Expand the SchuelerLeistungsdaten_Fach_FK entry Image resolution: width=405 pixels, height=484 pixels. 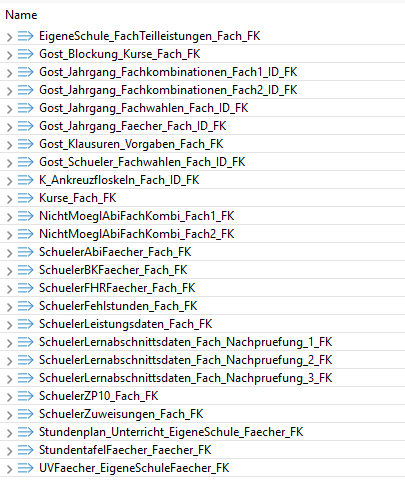pos(9,325)
